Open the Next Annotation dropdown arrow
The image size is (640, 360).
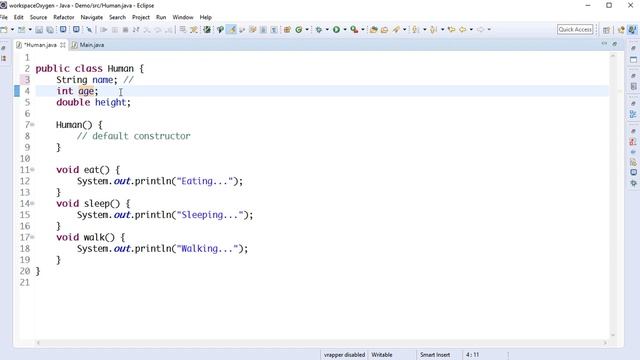click(424, 29)
